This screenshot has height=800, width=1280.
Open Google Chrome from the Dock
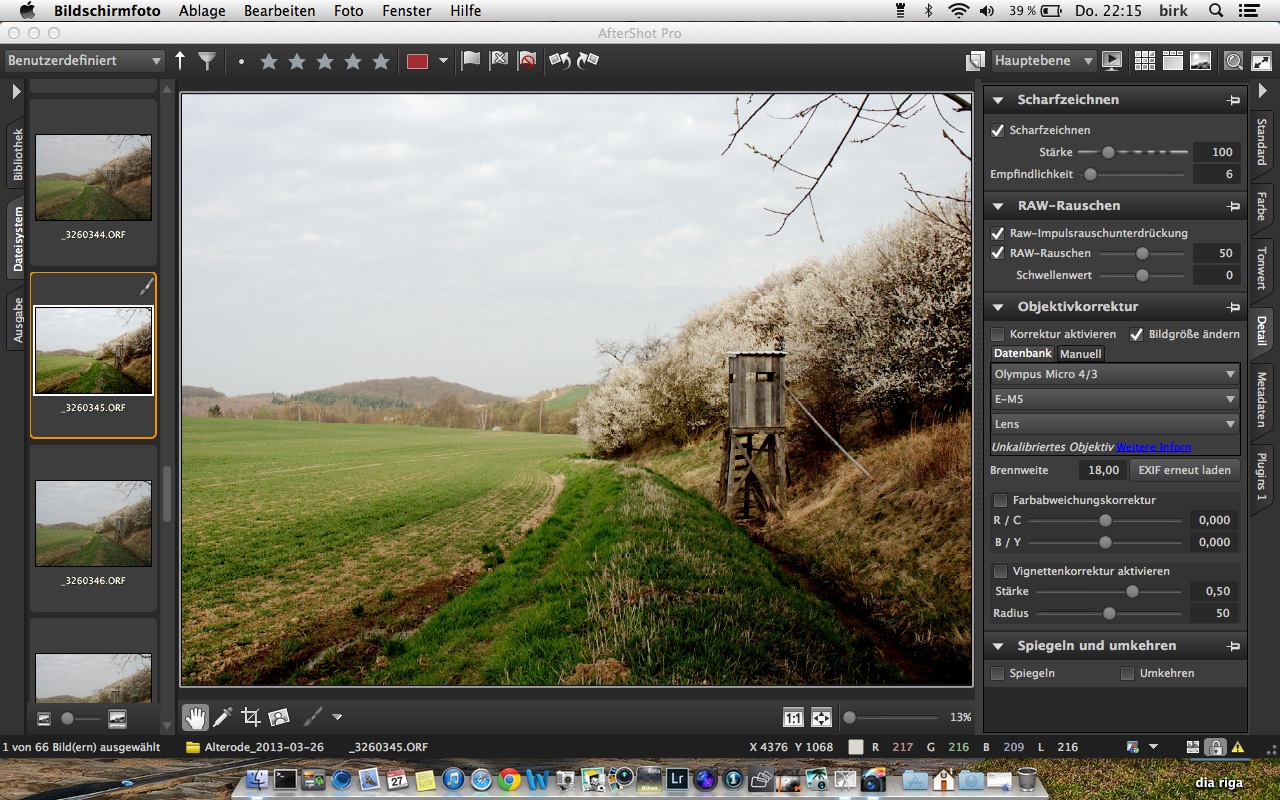coord(509,779)
